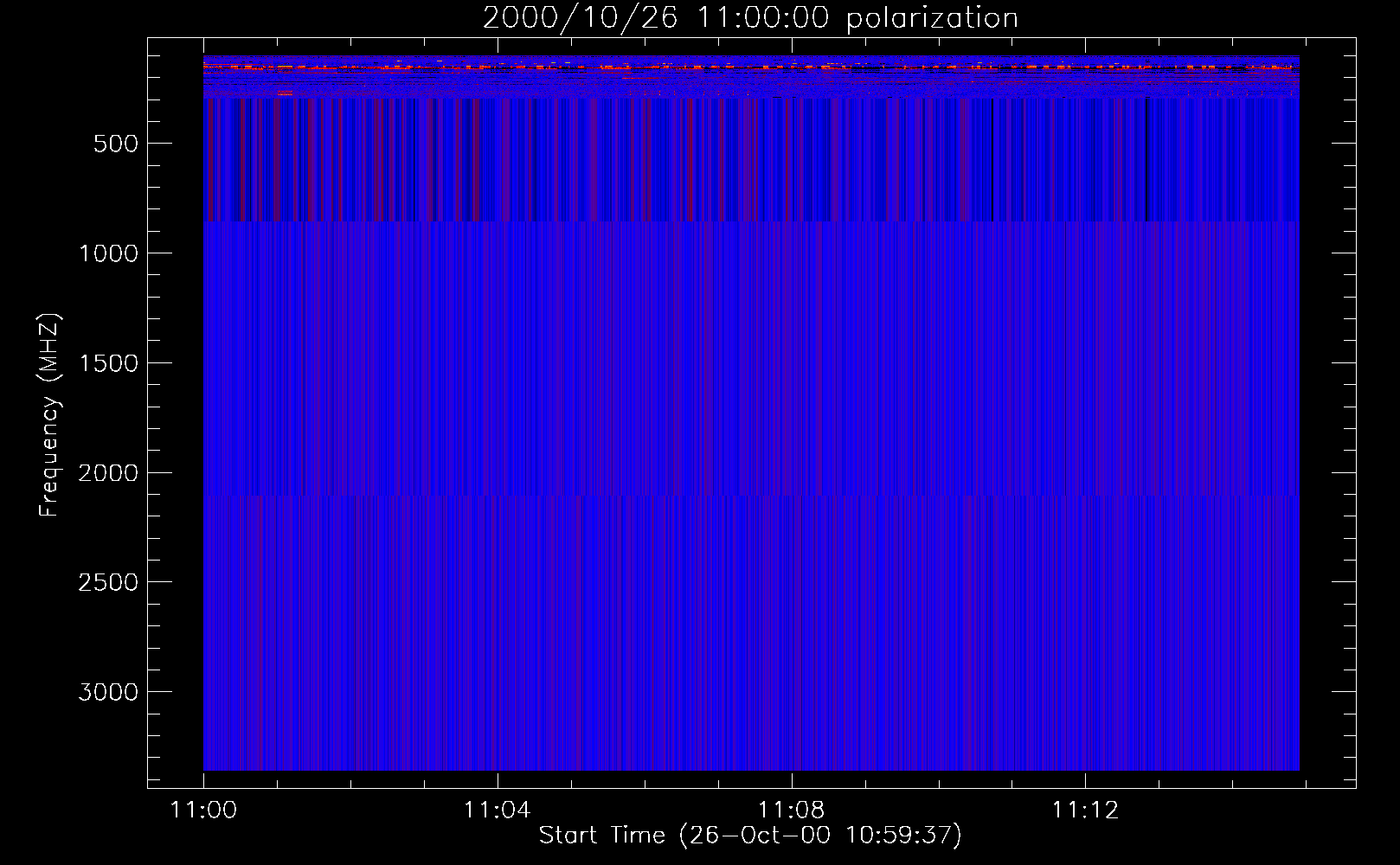Click the 11:00 time axis label
This screenshot has height=865, width=1400.
point(203,810)
